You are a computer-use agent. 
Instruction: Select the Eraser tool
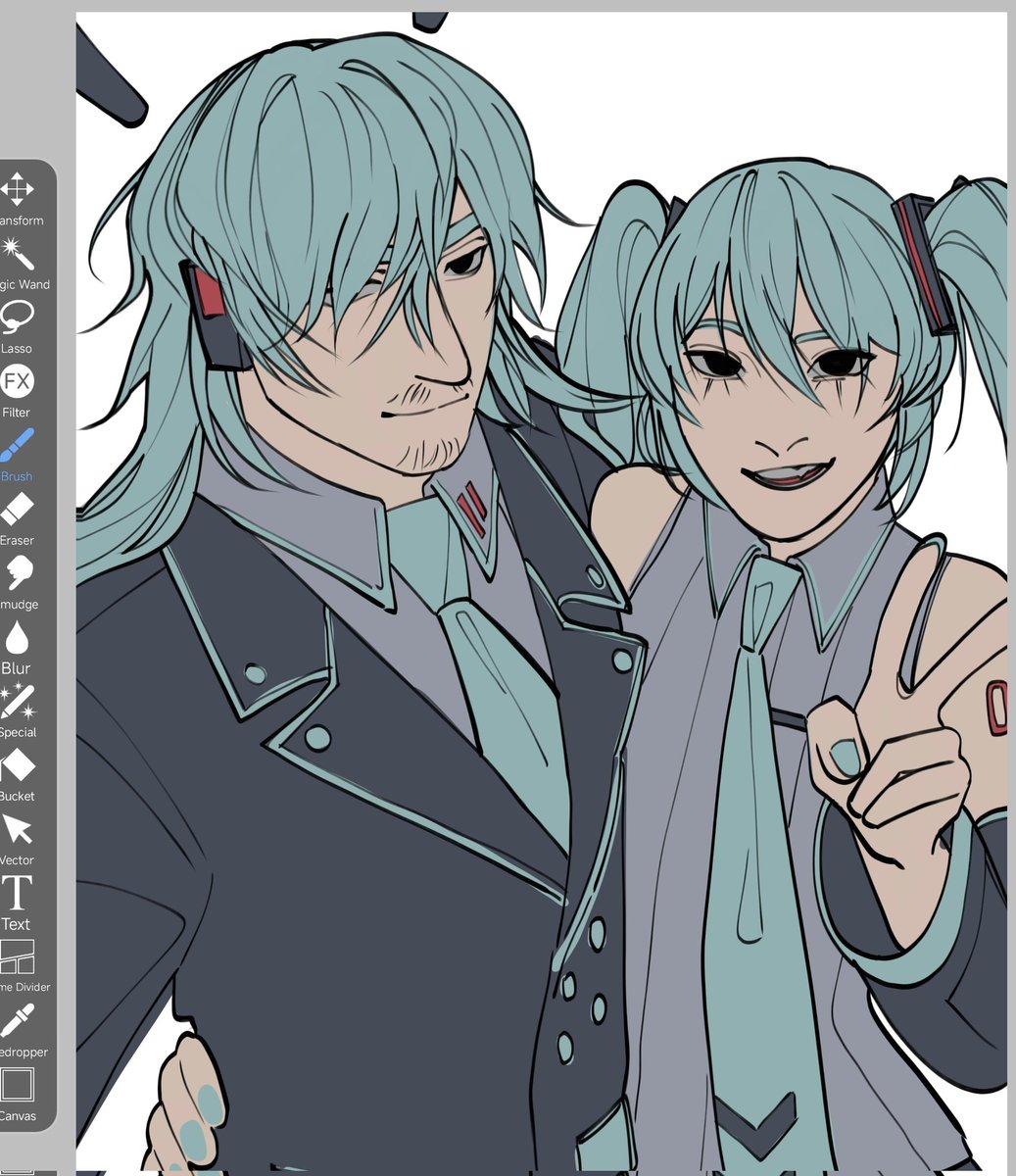pyautogui.click(x=18, y=517)
